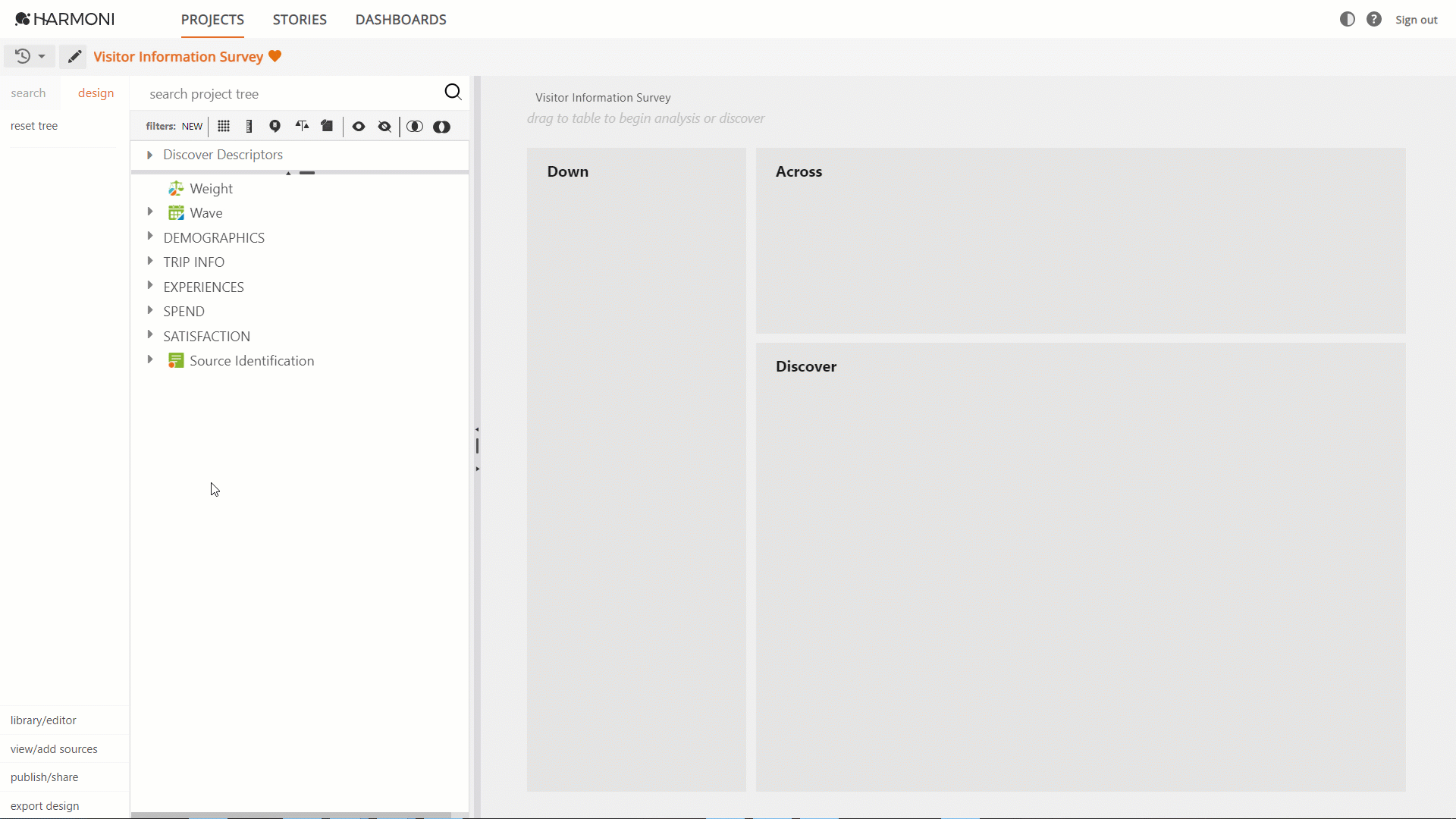
Task: Click the export design link
Action: (x=45, y=806)
